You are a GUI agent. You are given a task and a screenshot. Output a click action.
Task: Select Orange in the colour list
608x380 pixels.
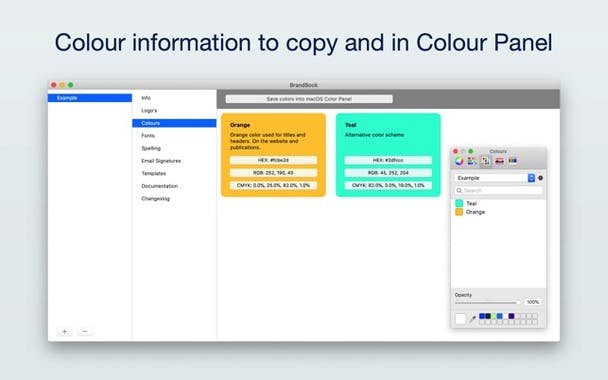tap(499, 212)
